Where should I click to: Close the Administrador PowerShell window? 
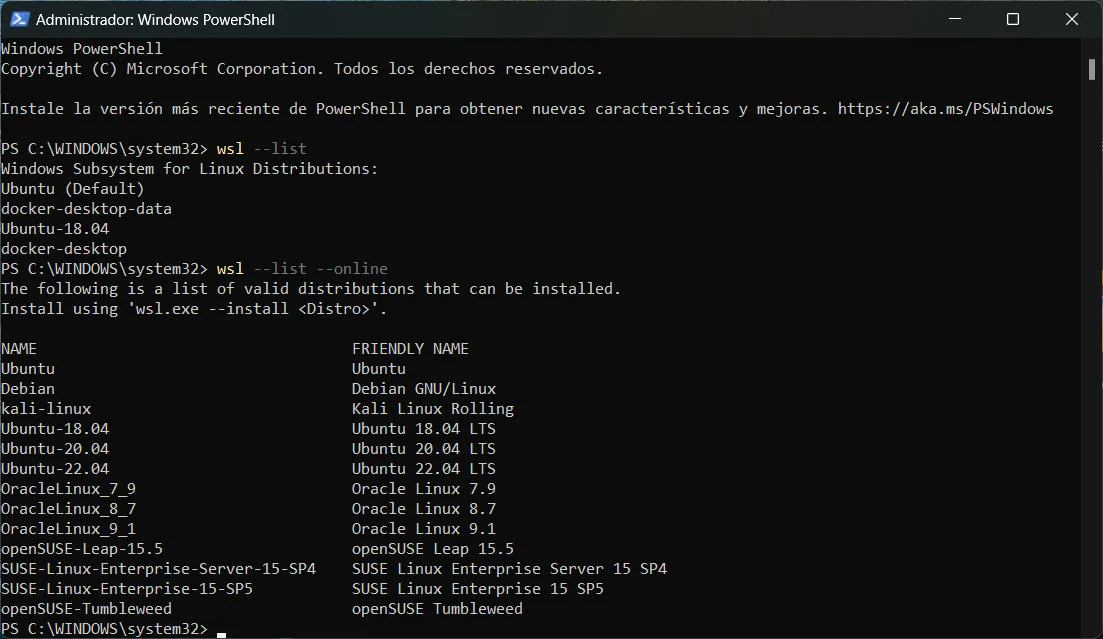[x=1071, y=19]
